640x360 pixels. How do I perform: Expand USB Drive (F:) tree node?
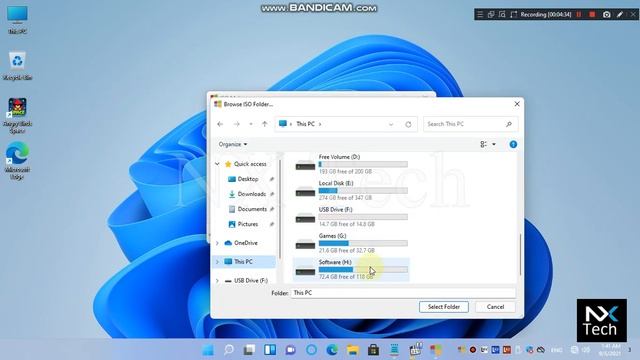click(217, 281)
